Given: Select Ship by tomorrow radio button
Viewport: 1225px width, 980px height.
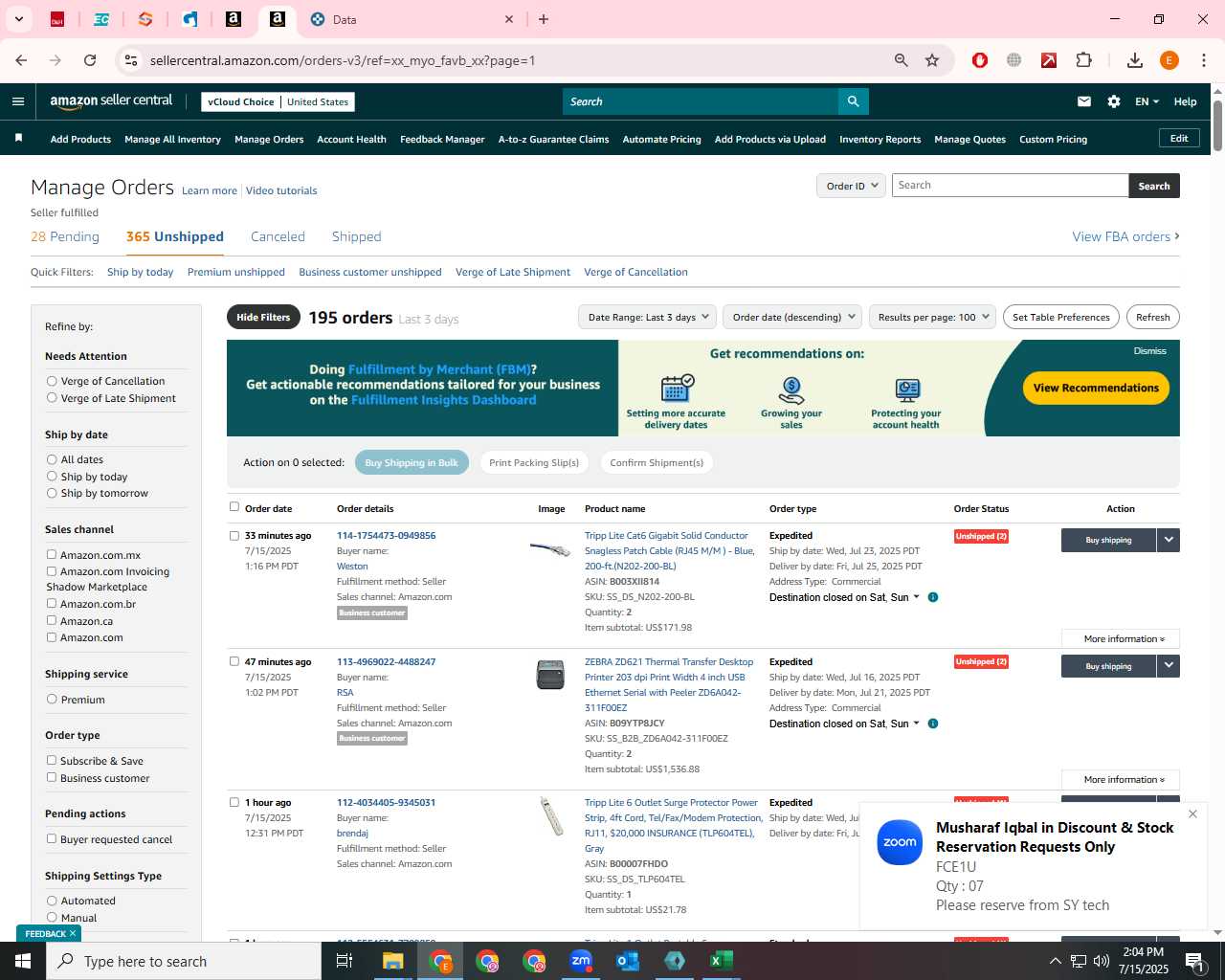Looking at the screenshot, I should click(52, 493).
